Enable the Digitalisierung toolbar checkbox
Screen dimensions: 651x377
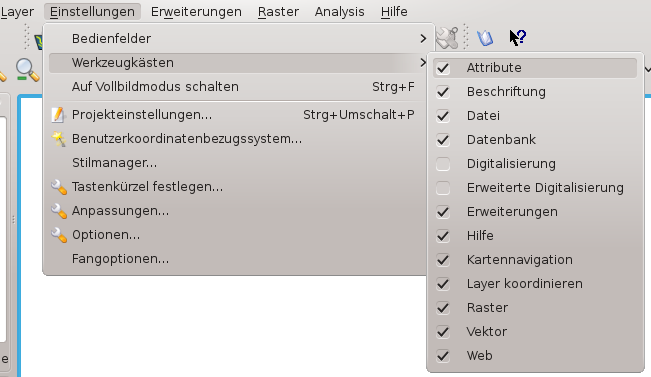pyautogui.click(x=443, y=164)
